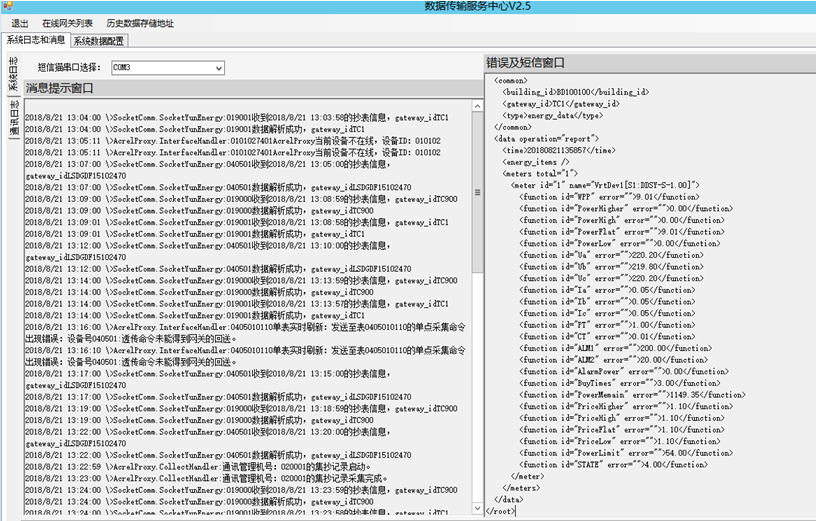
Task: Click the function PowerHigher 0.00 line
Action: tap(626, 209)
